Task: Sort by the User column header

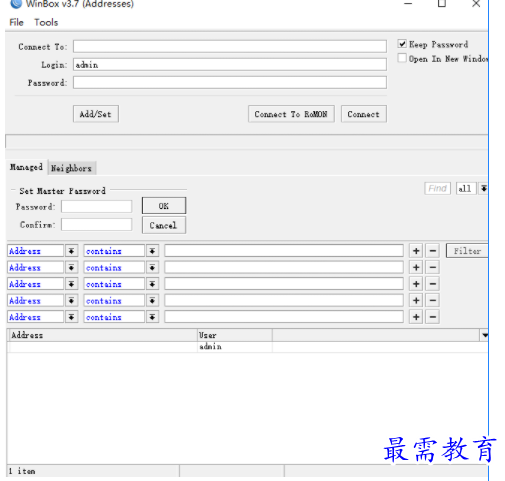Action: (x=235, y=335)
